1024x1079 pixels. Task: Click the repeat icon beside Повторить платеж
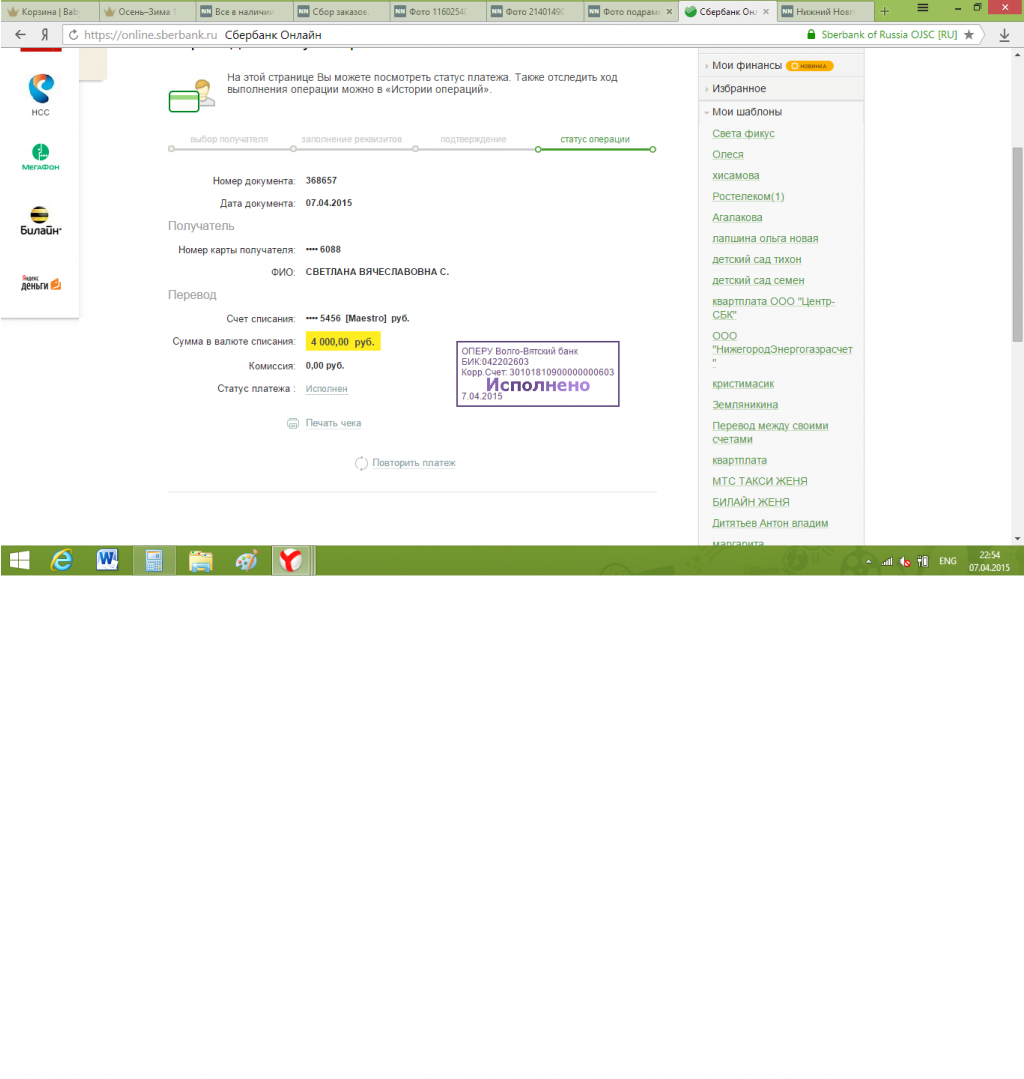pos(361,463)
